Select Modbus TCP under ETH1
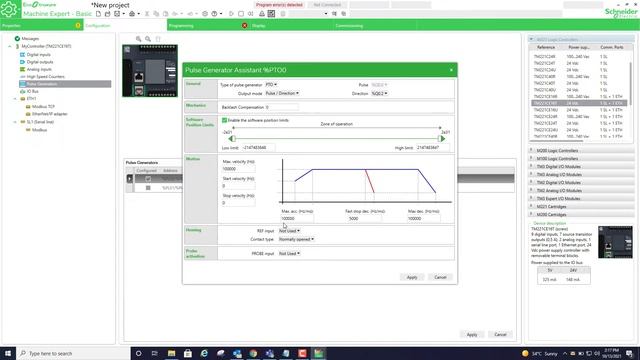Image resolution: width=640 pixels, height=360 pixels. pos(43,106)
